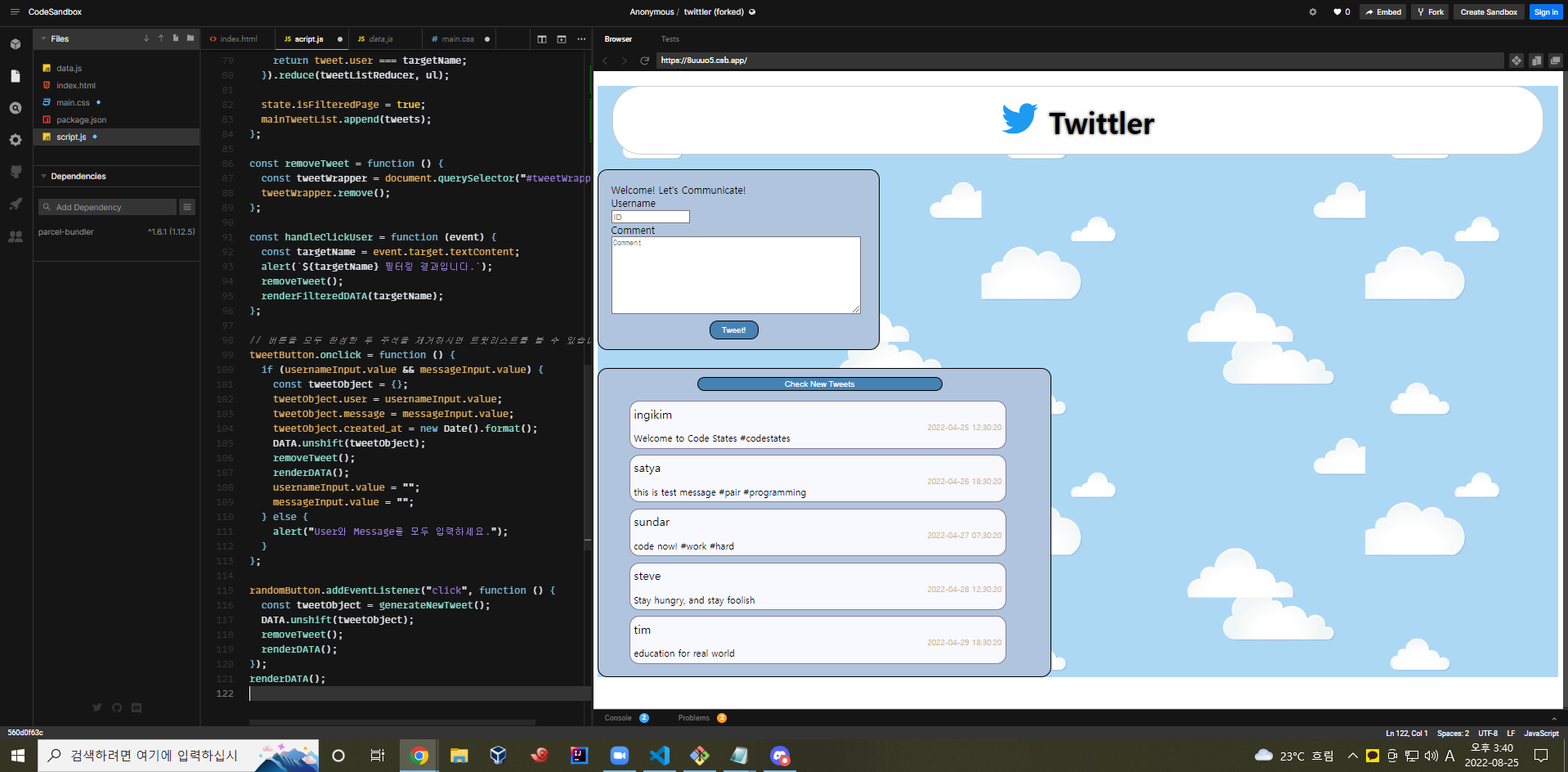Open package.json in the file tree
This screenshot has height=772, width=1568.
click(116, 119)
